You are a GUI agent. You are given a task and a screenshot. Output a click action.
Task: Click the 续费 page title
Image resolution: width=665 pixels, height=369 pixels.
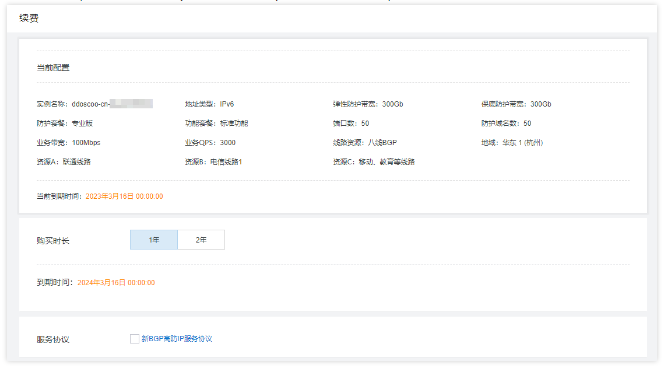[x=29, y=18]
